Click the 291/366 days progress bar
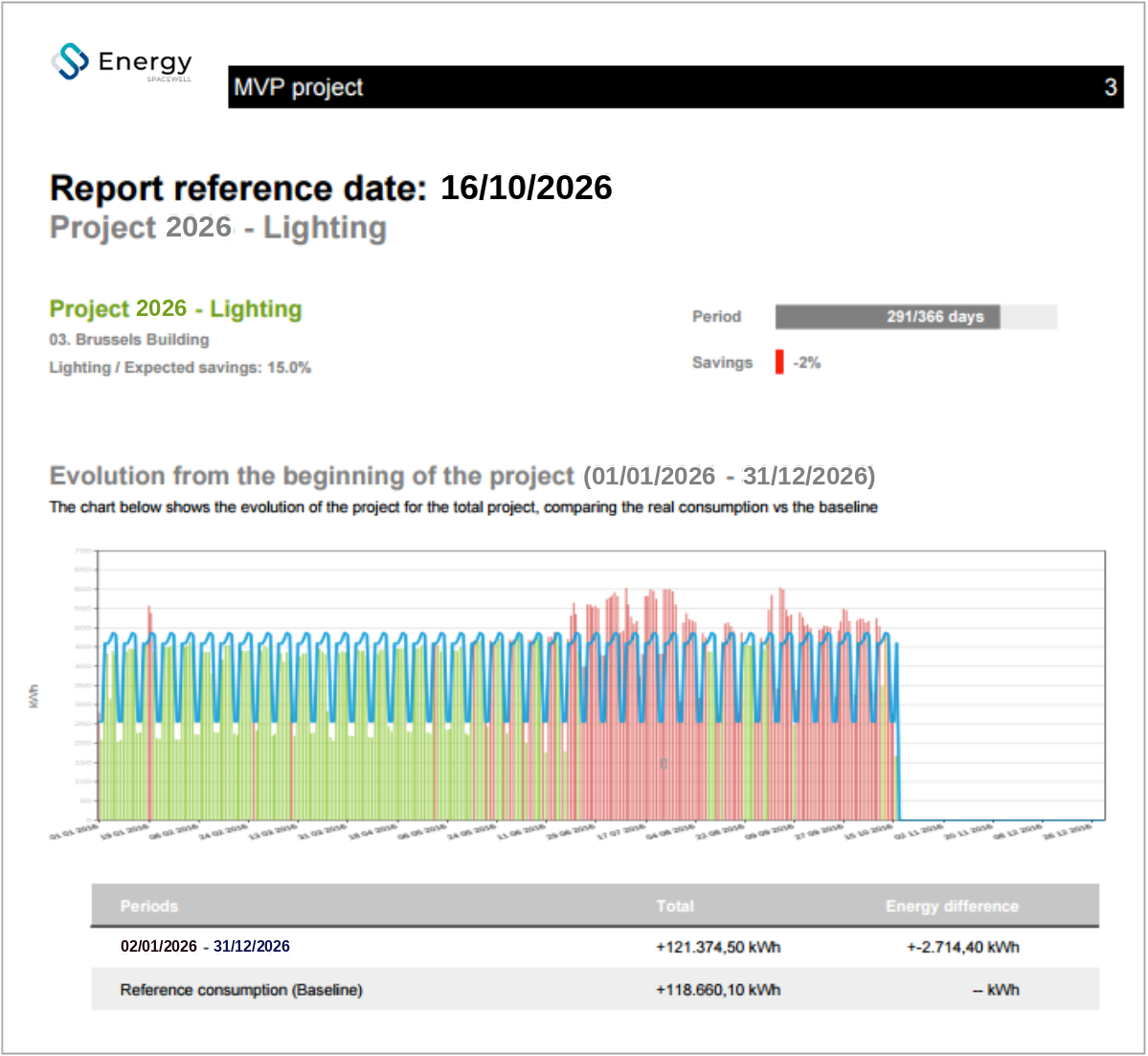Screen dimensions: 1148x1056 [x=916, y=316]
